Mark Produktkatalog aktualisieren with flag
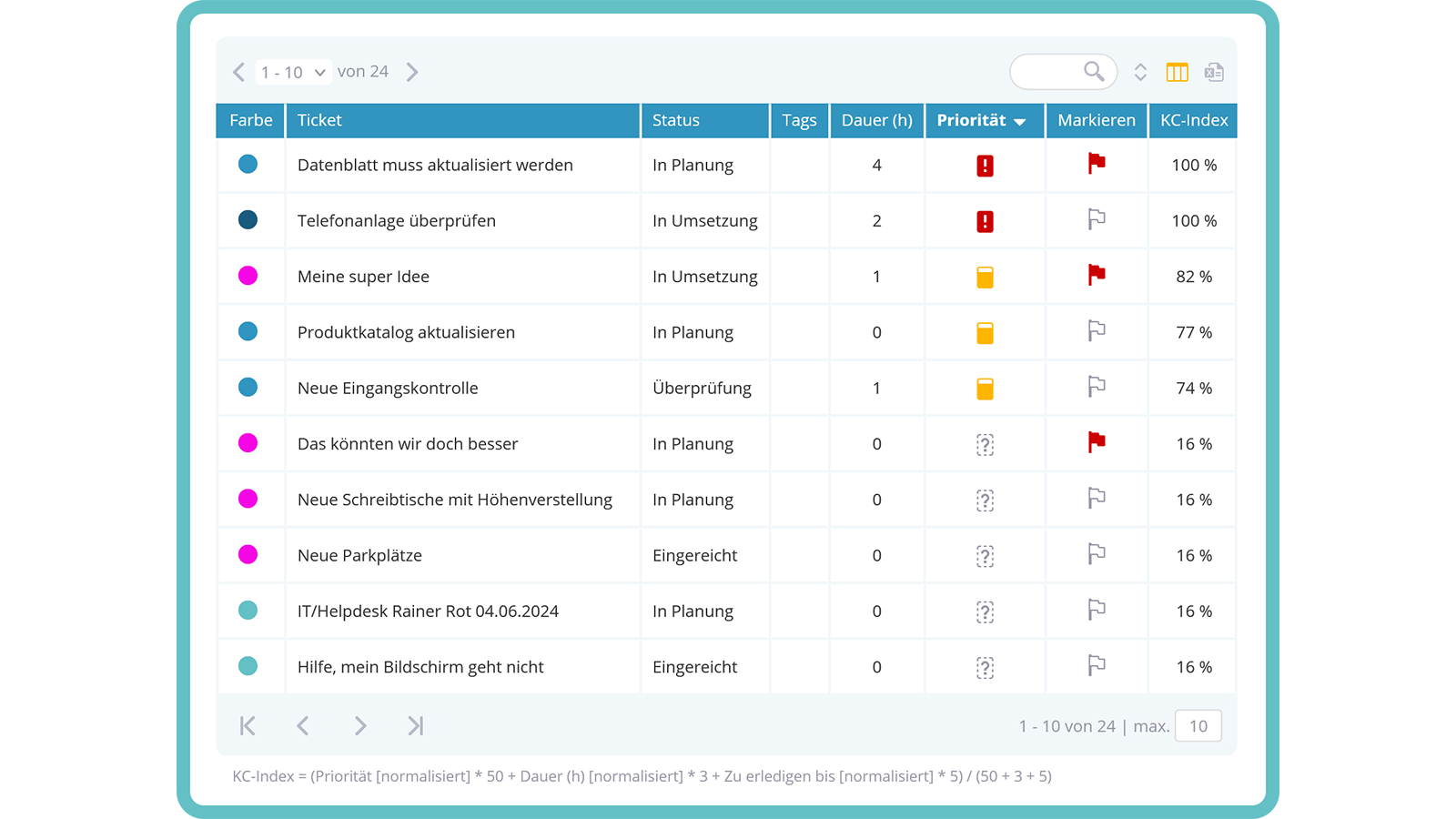Image resolution: width=1456 pixels, height=819 pixels. 1097,331
